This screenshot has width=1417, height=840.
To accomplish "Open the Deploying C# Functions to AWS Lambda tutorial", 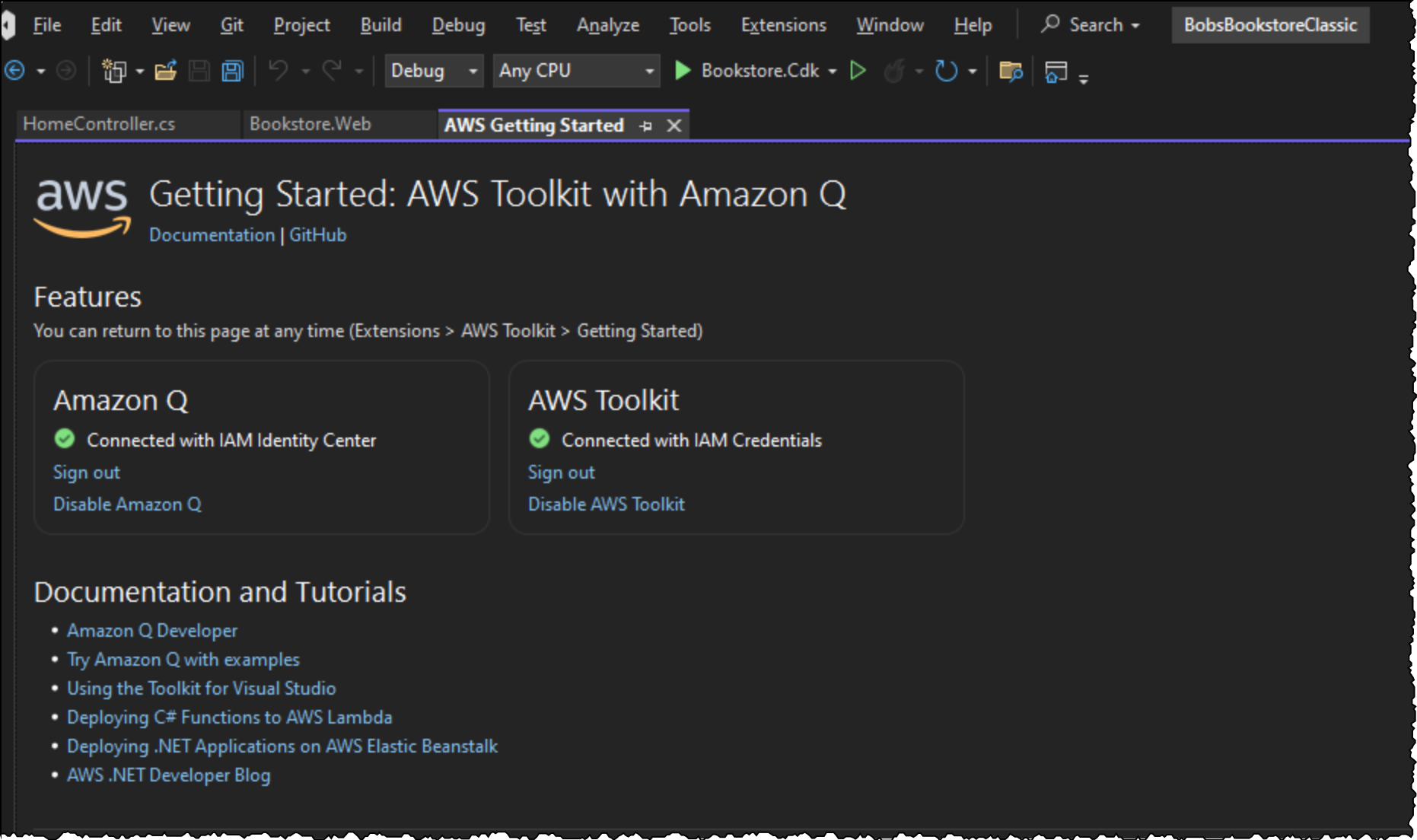I will [229, 717].
